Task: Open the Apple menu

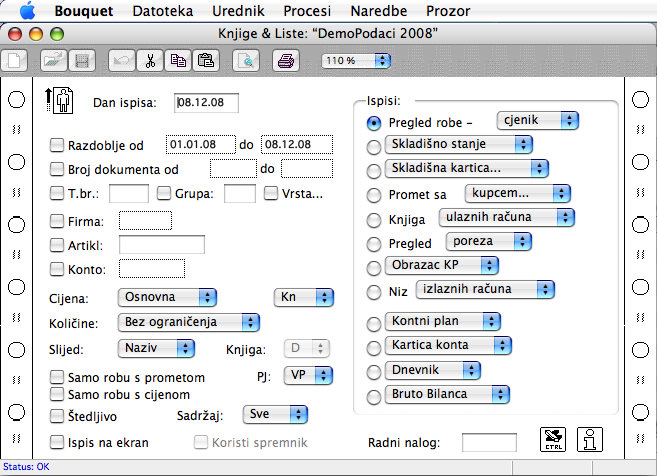Action: tap(28, 10)
